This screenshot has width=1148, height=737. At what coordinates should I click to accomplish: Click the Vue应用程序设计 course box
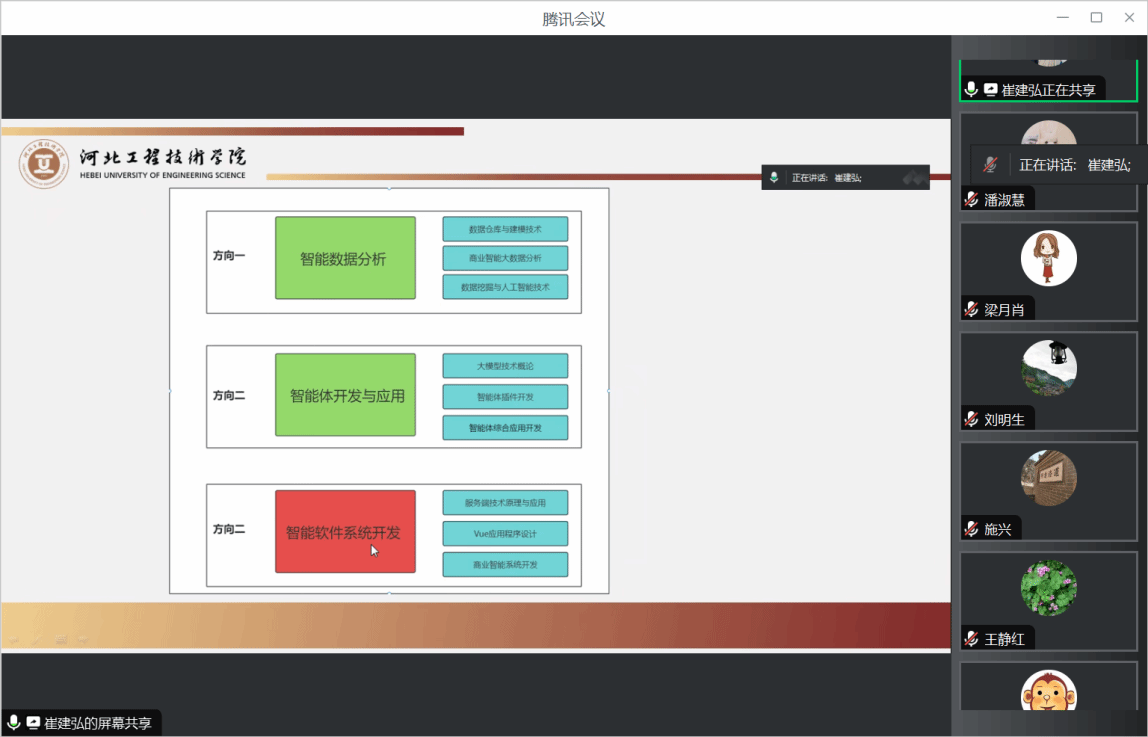coord(505,534)
